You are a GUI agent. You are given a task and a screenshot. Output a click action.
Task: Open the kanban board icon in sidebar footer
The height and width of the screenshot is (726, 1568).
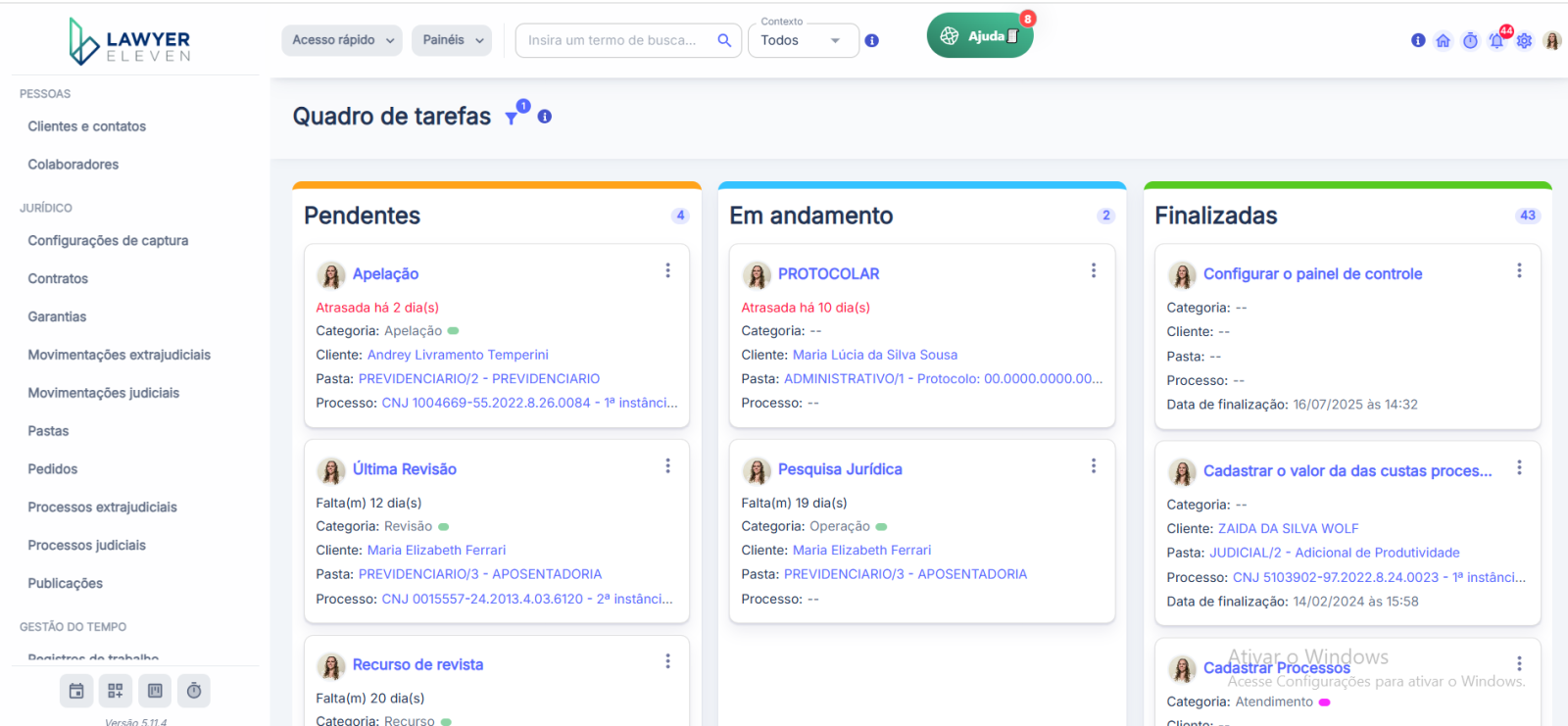[x=155, y=691]
